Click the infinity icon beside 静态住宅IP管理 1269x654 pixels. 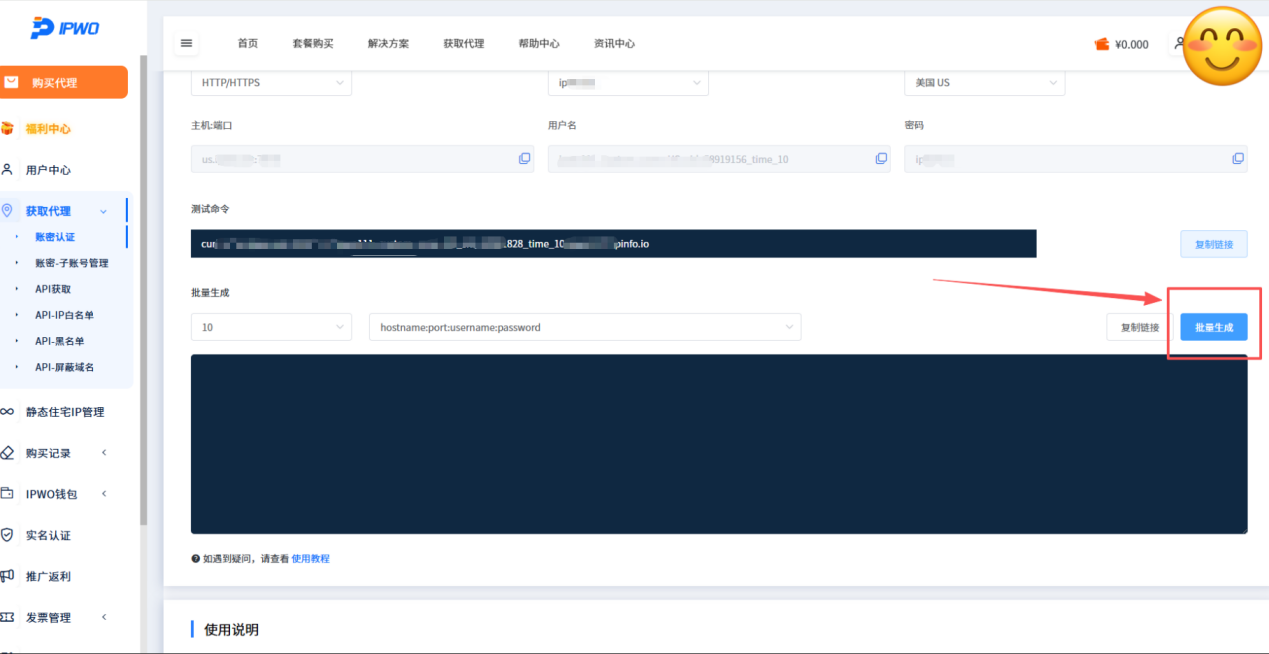7,412
